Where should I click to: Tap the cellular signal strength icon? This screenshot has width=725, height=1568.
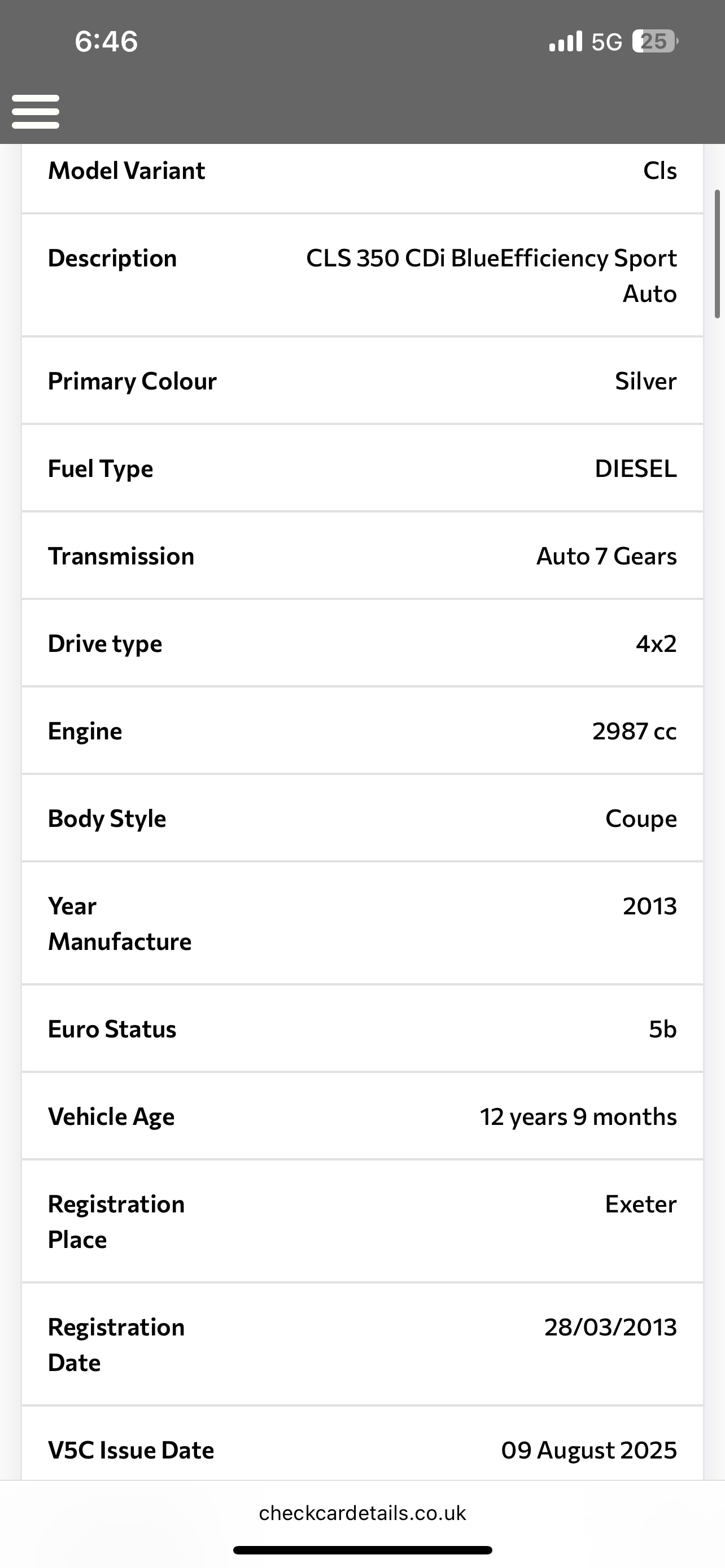[x=566, y=41]
